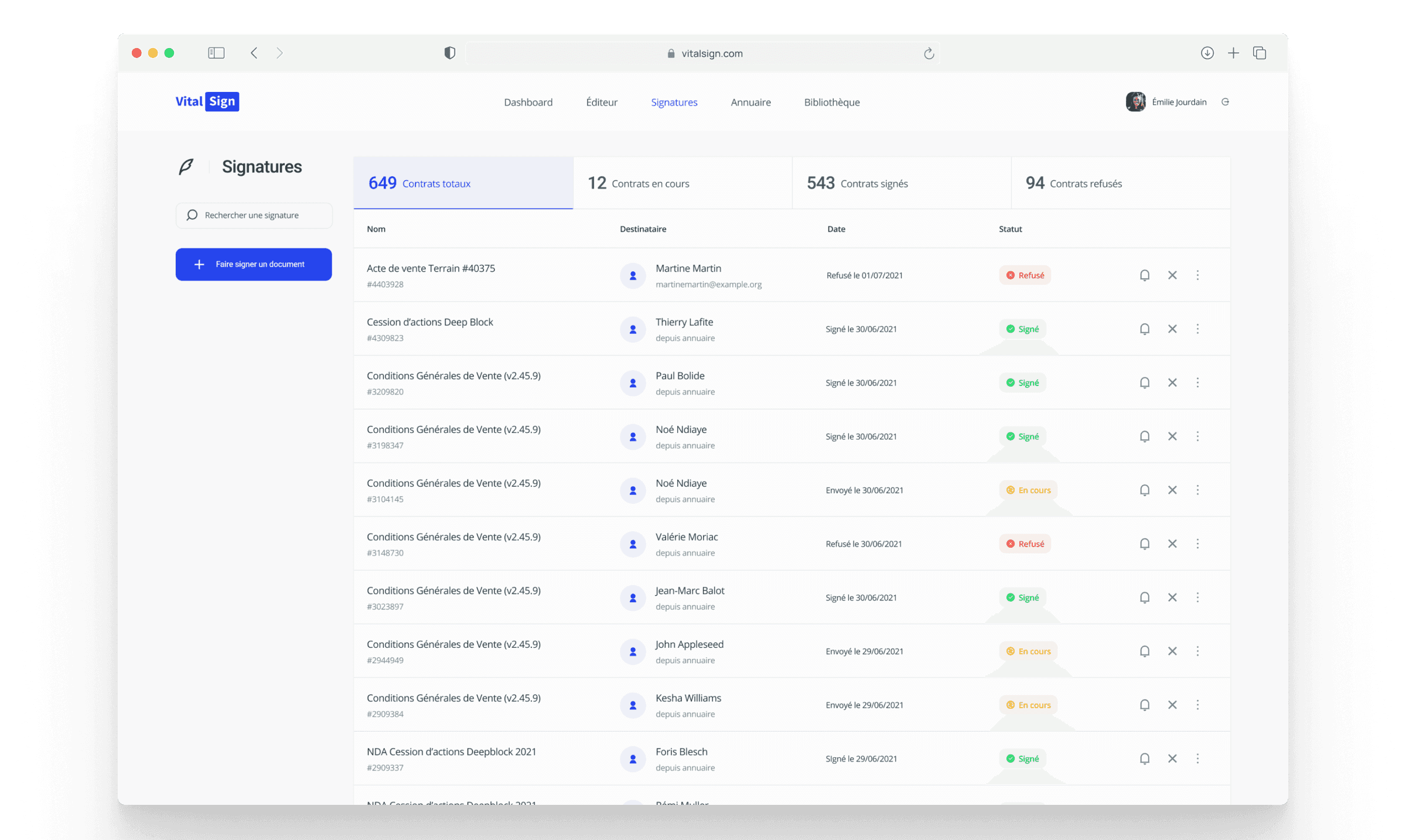Click bell icon on Valérie Moriac row

pos(1144,544)
